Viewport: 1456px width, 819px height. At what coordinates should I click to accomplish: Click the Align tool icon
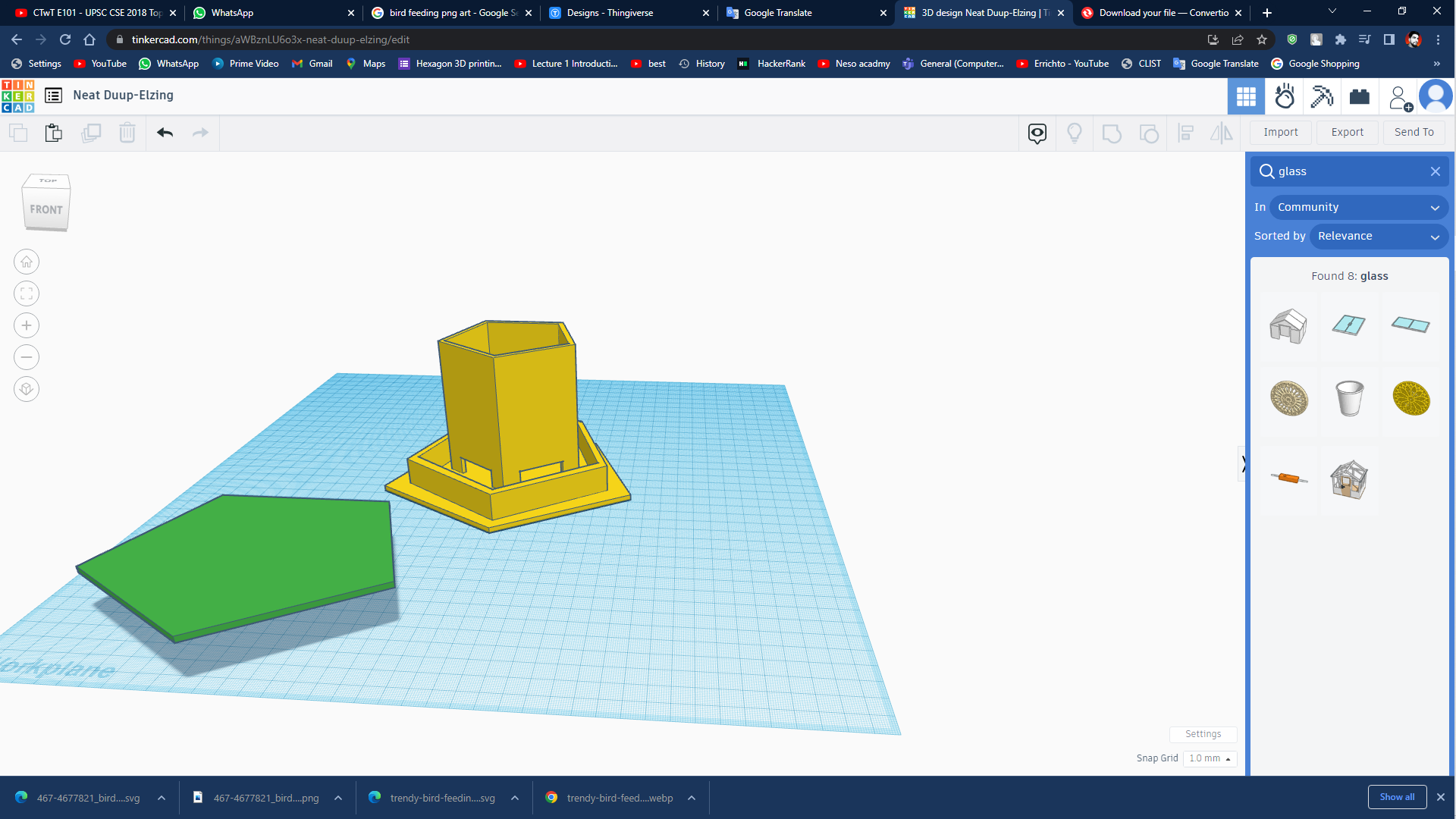pos(1186,133)
